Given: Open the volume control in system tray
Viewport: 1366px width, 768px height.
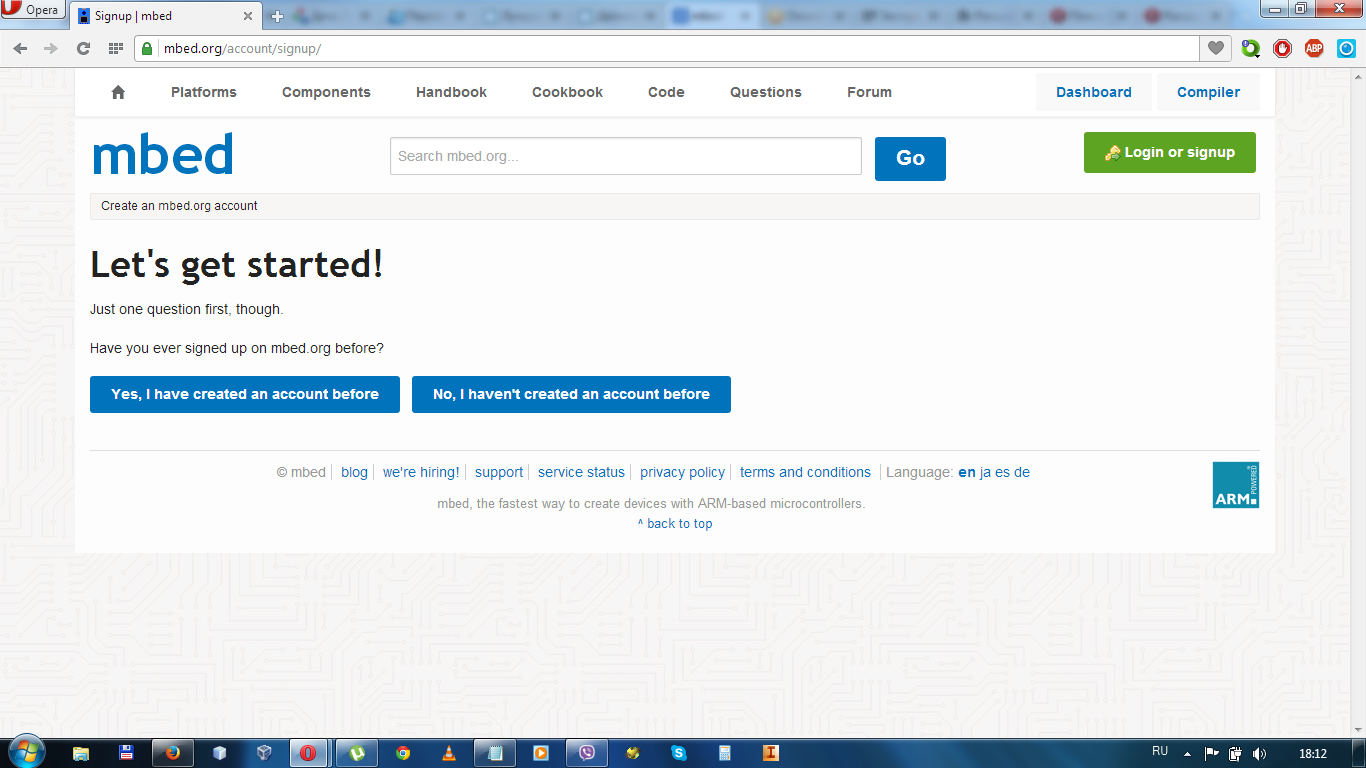Looking at the screenshot, I should [1259, 753].
